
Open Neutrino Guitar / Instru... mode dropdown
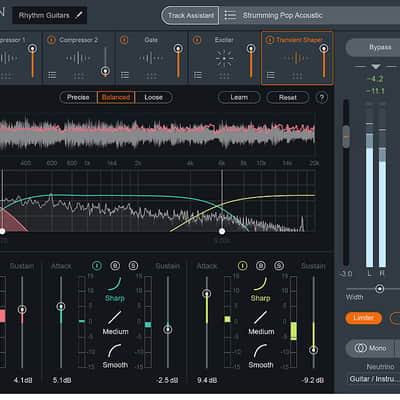[373, 379]
